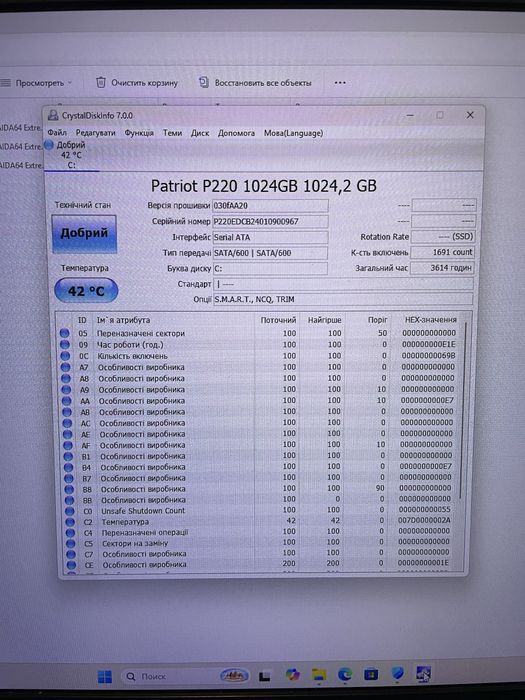The height and width of the screenshot is (700, 525).
Task: Click status circle of the C2 Температура row
Action: click(x=70, y=522)
